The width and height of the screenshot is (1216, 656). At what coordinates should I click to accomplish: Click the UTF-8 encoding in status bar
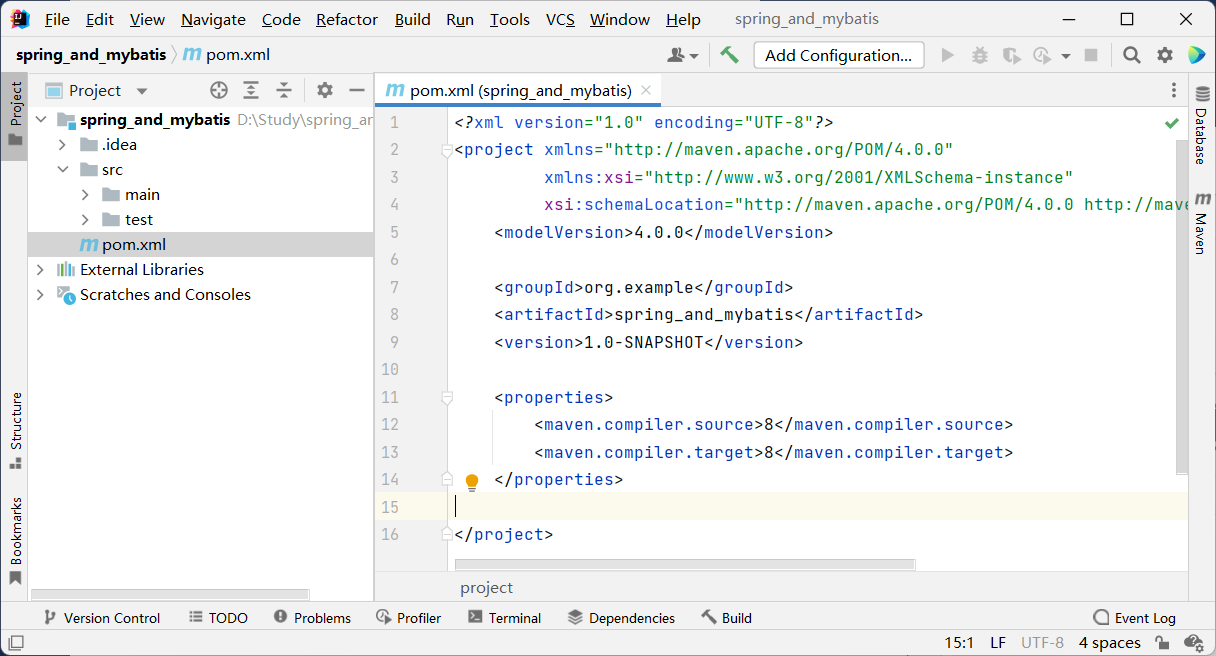(x=1042, y=643)
